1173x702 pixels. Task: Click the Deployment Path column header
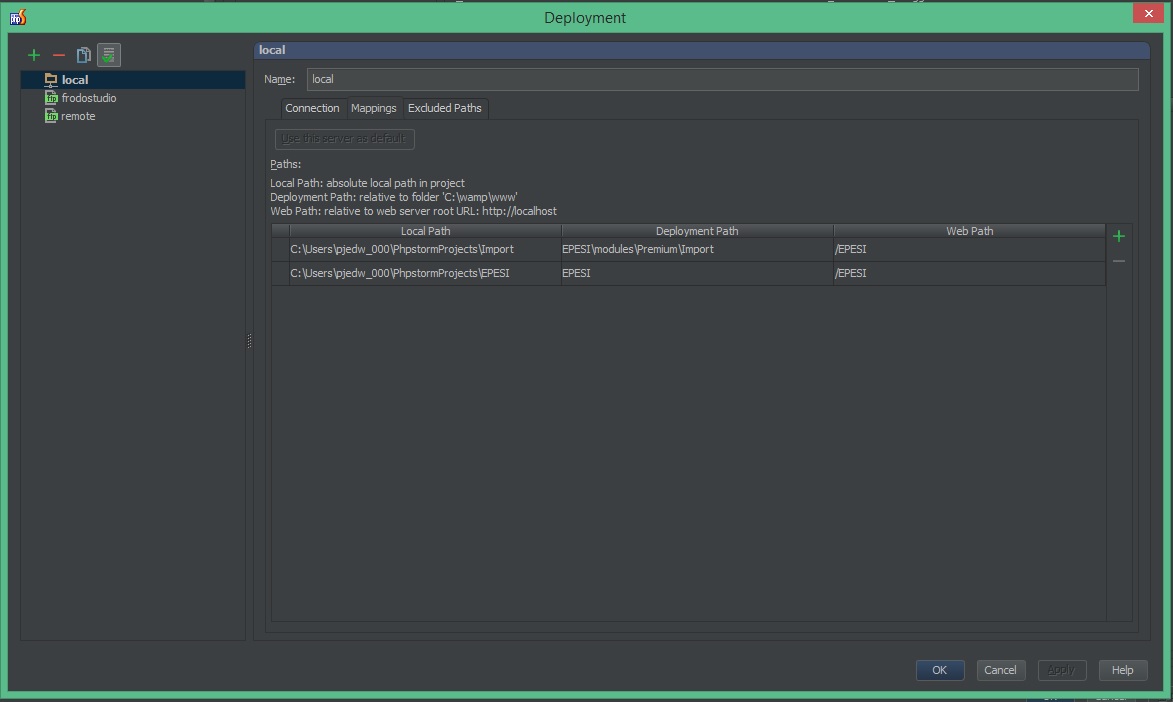pos(697,231)
